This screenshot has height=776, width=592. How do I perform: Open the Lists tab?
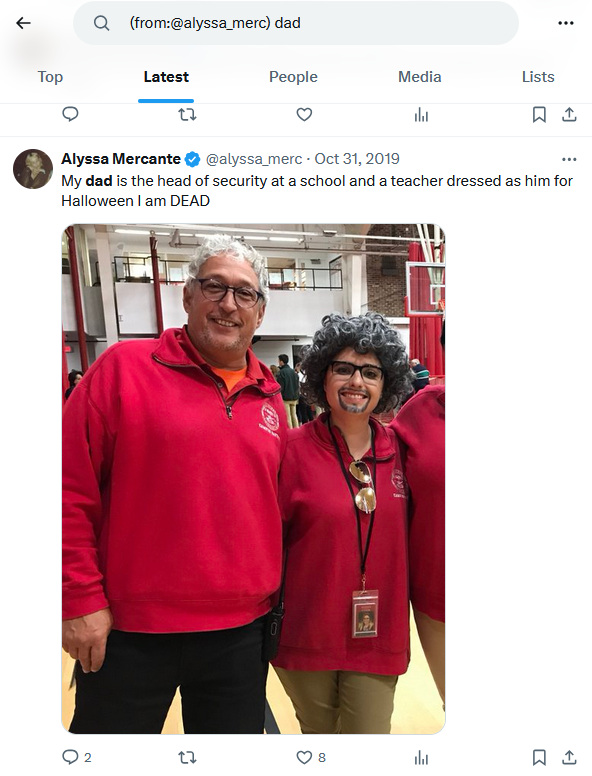click(538, 77)
